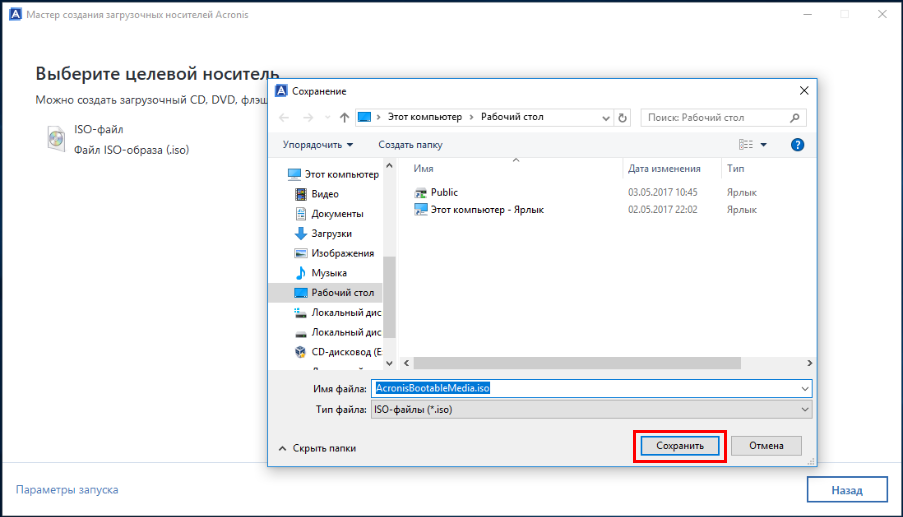Viewport: 903px width, 517px height.
Task: Click the Загрузки download arrow icon
Action: point(301,233)
